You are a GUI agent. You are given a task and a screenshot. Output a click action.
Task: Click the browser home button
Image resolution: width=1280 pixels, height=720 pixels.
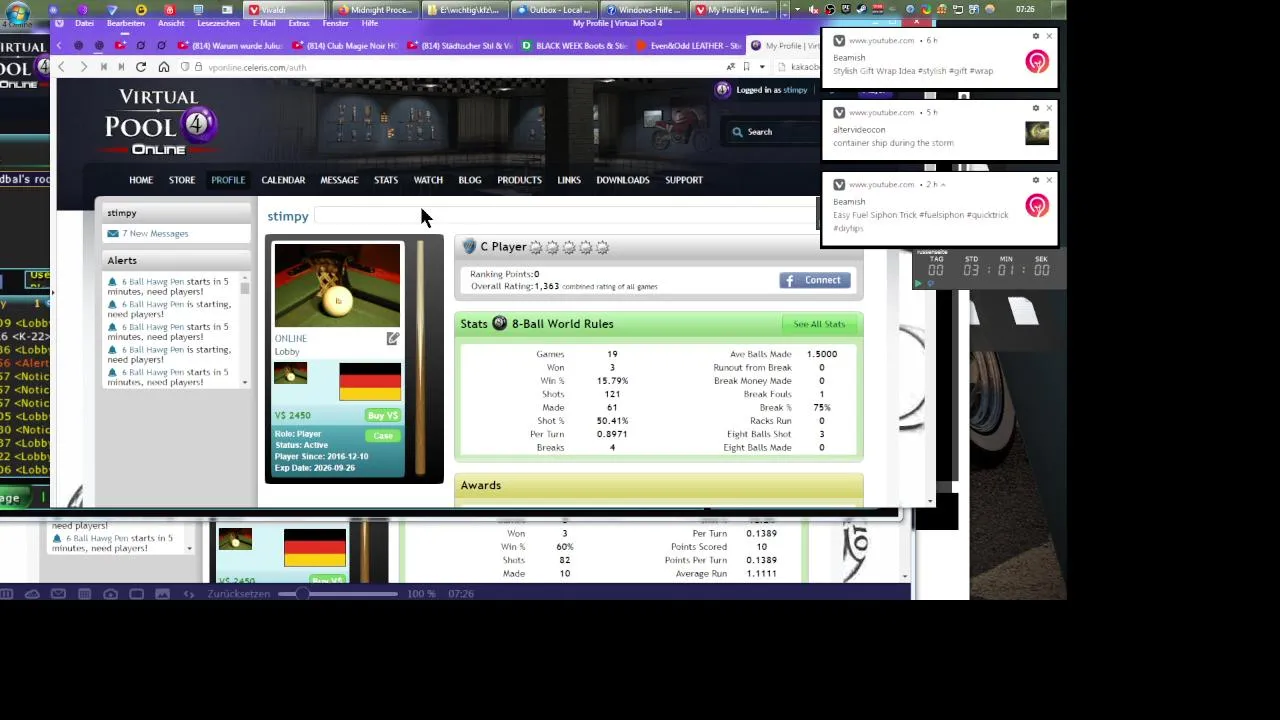(x=164, y=67)
